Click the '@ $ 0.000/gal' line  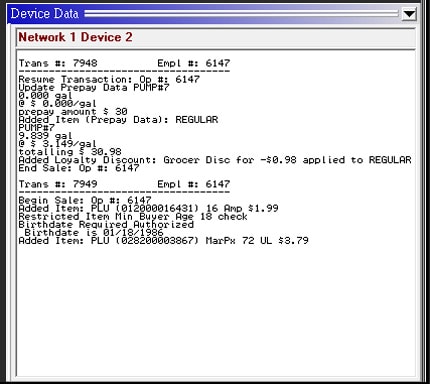(x=58, y=104)
